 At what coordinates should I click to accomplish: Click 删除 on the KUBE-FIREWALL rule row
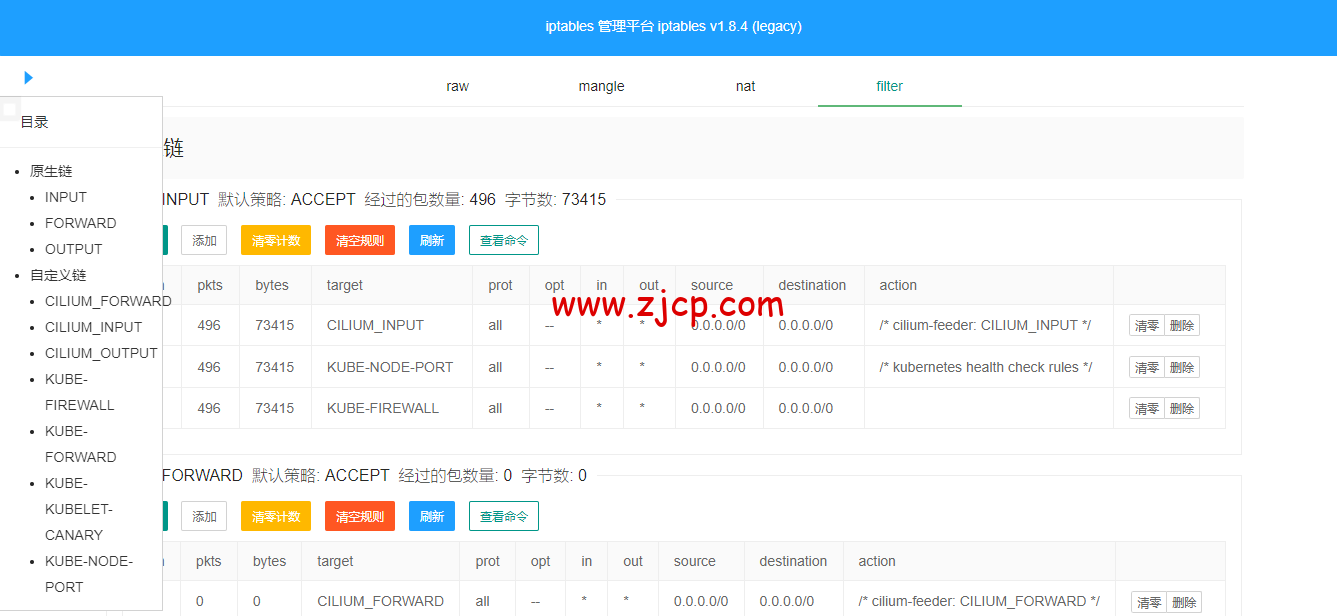click(1182, 408)
